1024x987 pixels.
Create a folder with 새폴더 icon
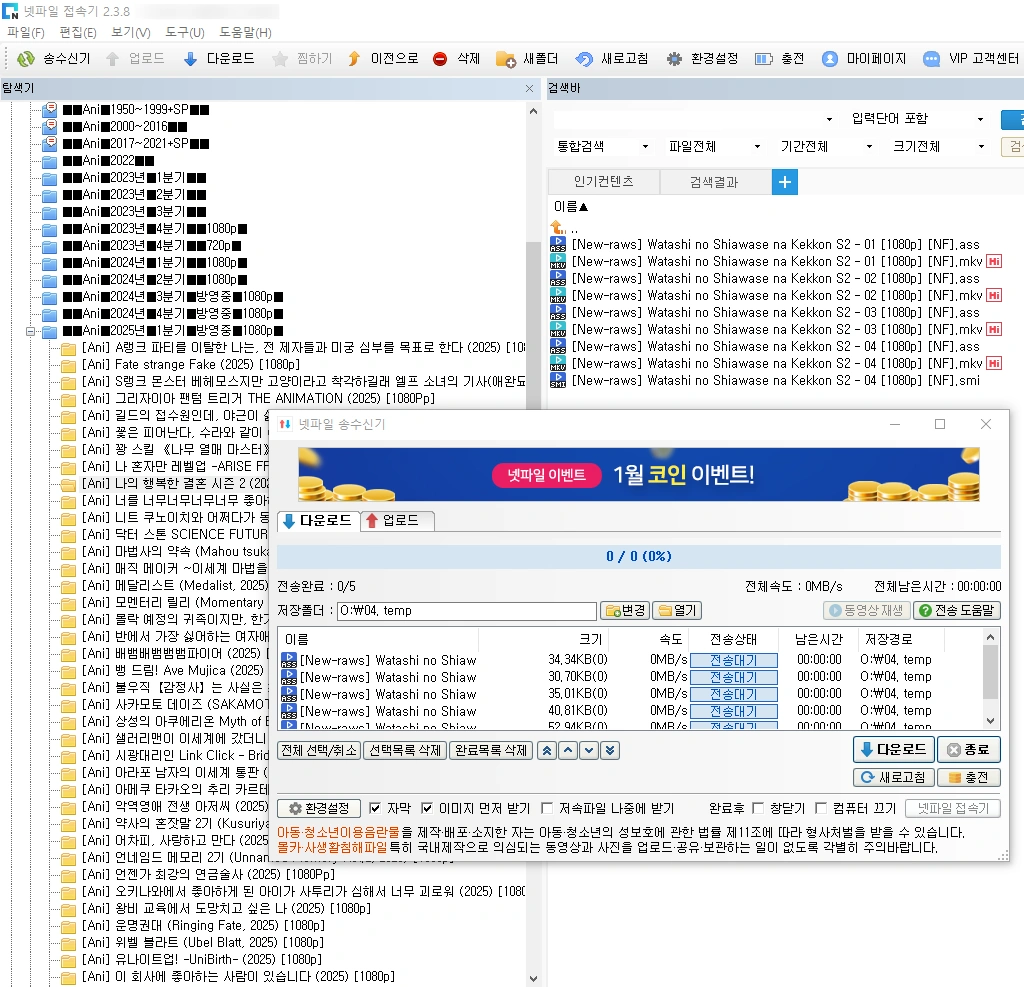(505, 59)
